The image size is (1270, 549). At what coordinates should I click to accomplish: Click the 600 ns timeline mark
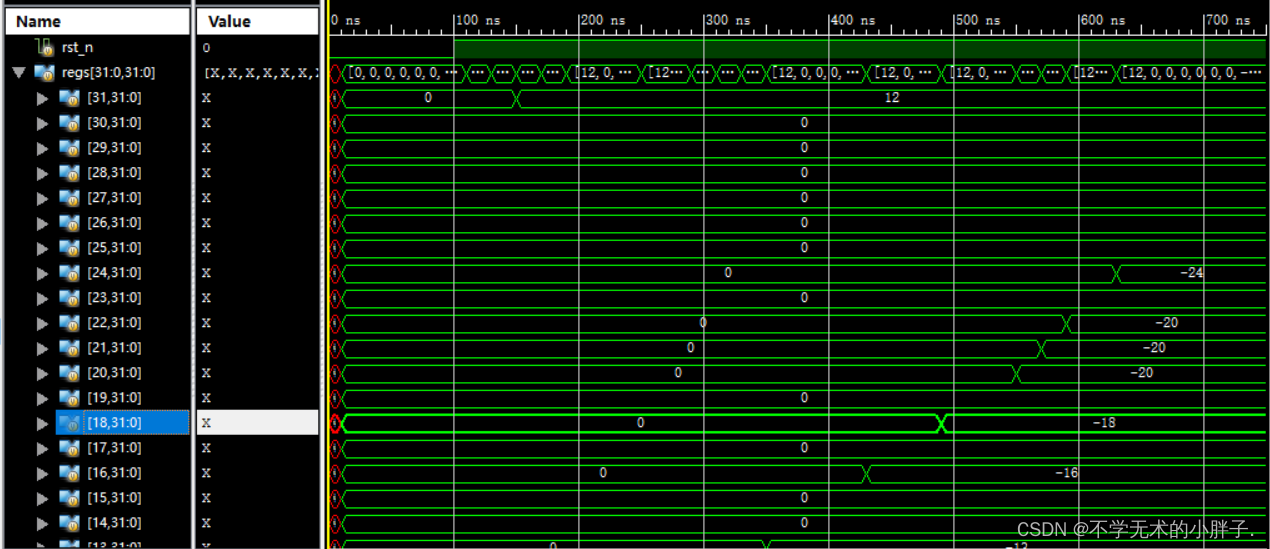(x=1101, y=20)
